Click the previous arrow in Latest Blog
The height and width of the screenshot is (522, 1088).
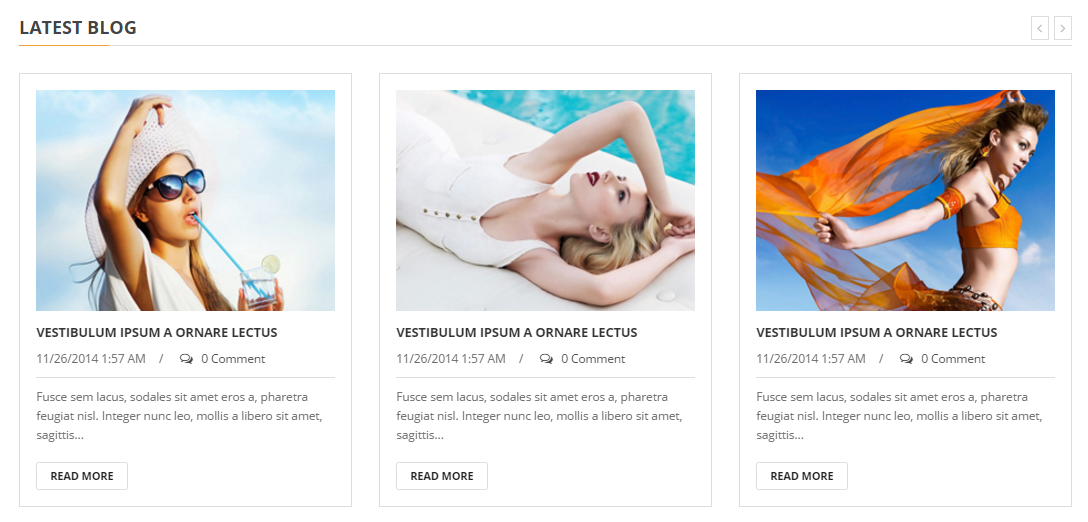coord(1039,28)
